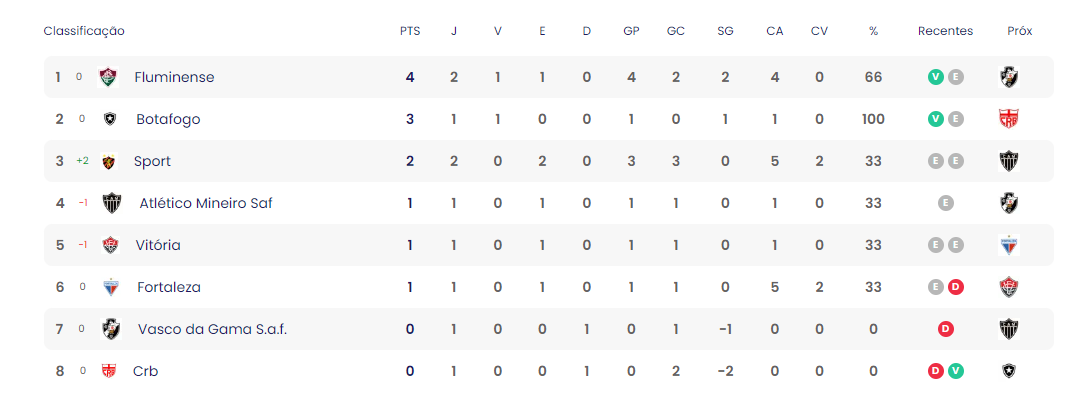The height and width of the screenshot is (412, 1068).
Task: Sort table by PTS column header
Action: [x=410, y=31]
